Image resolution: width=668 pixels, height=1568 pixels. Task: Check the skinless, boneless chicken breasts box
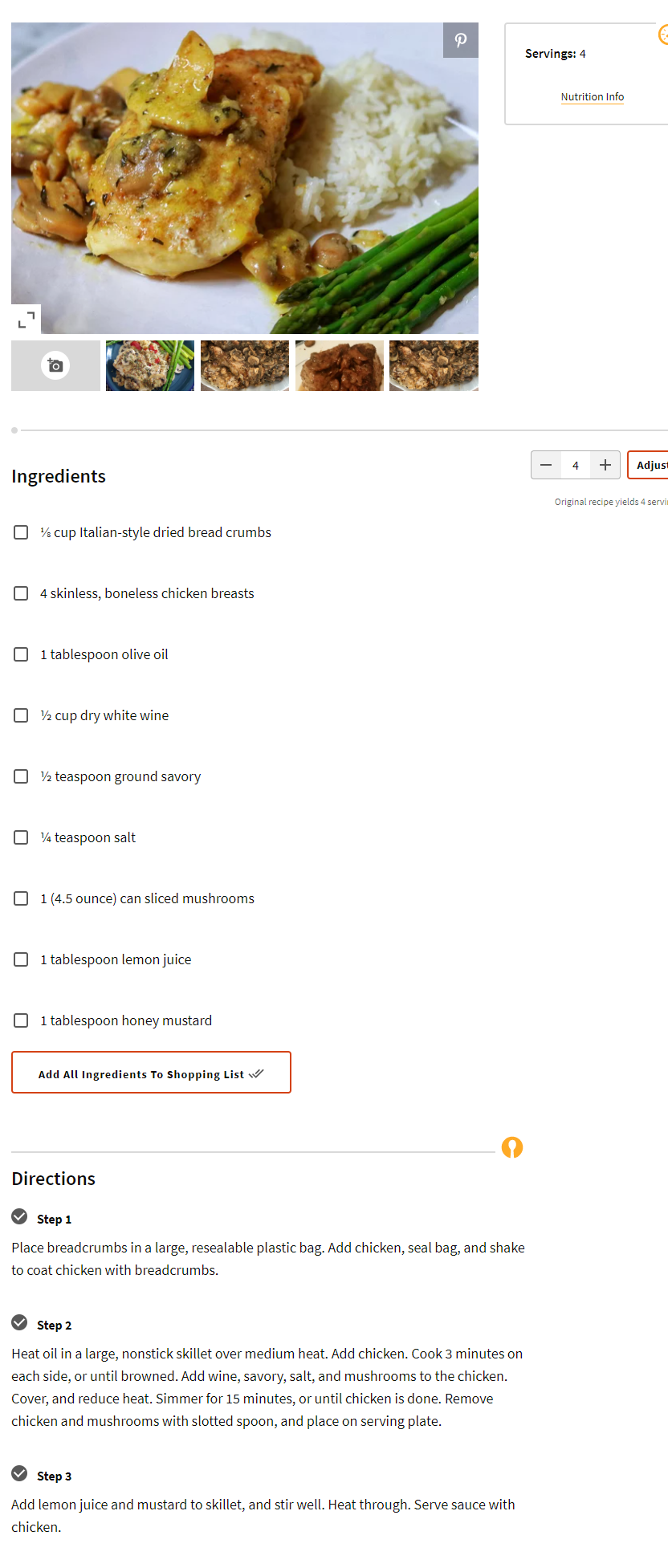point(22,593)
